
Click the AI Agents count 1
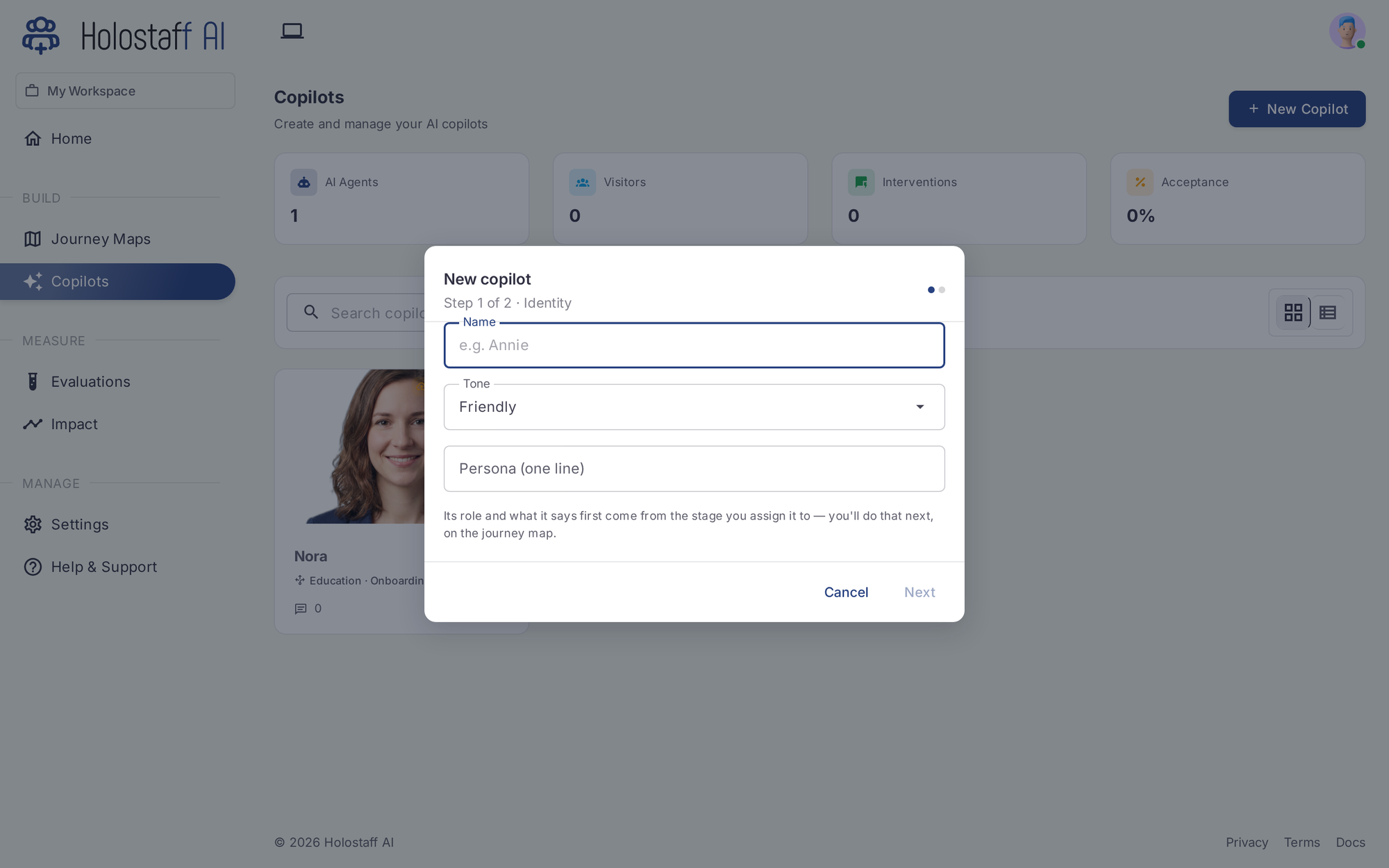[294, 216]
